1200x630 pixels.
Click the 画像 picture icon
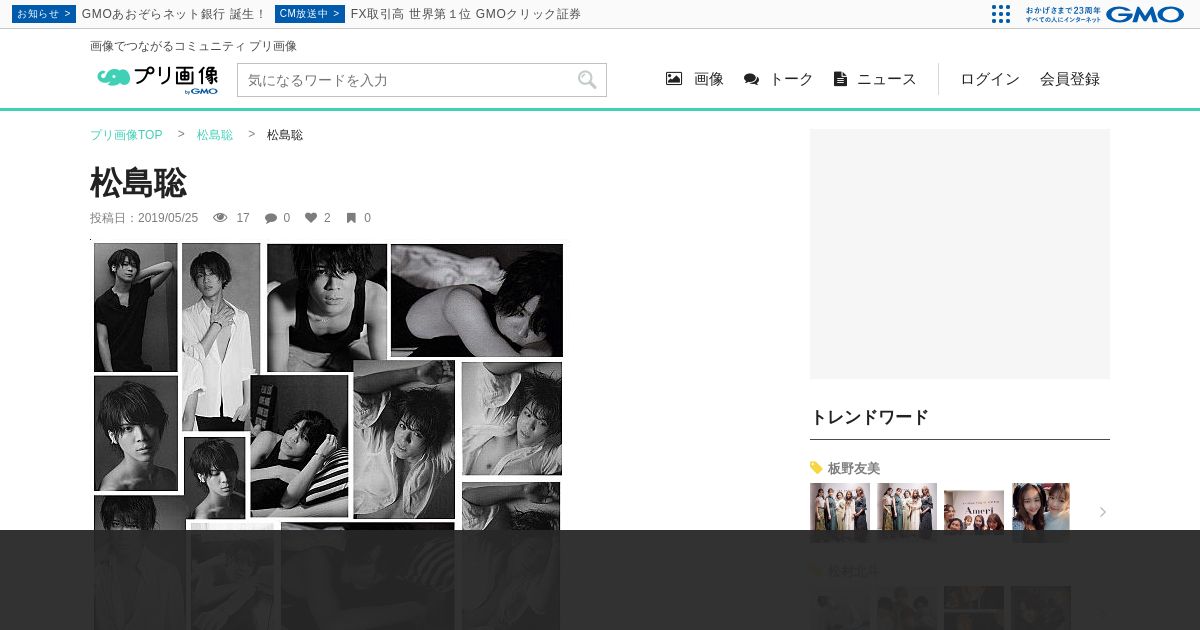click(674, 79)
